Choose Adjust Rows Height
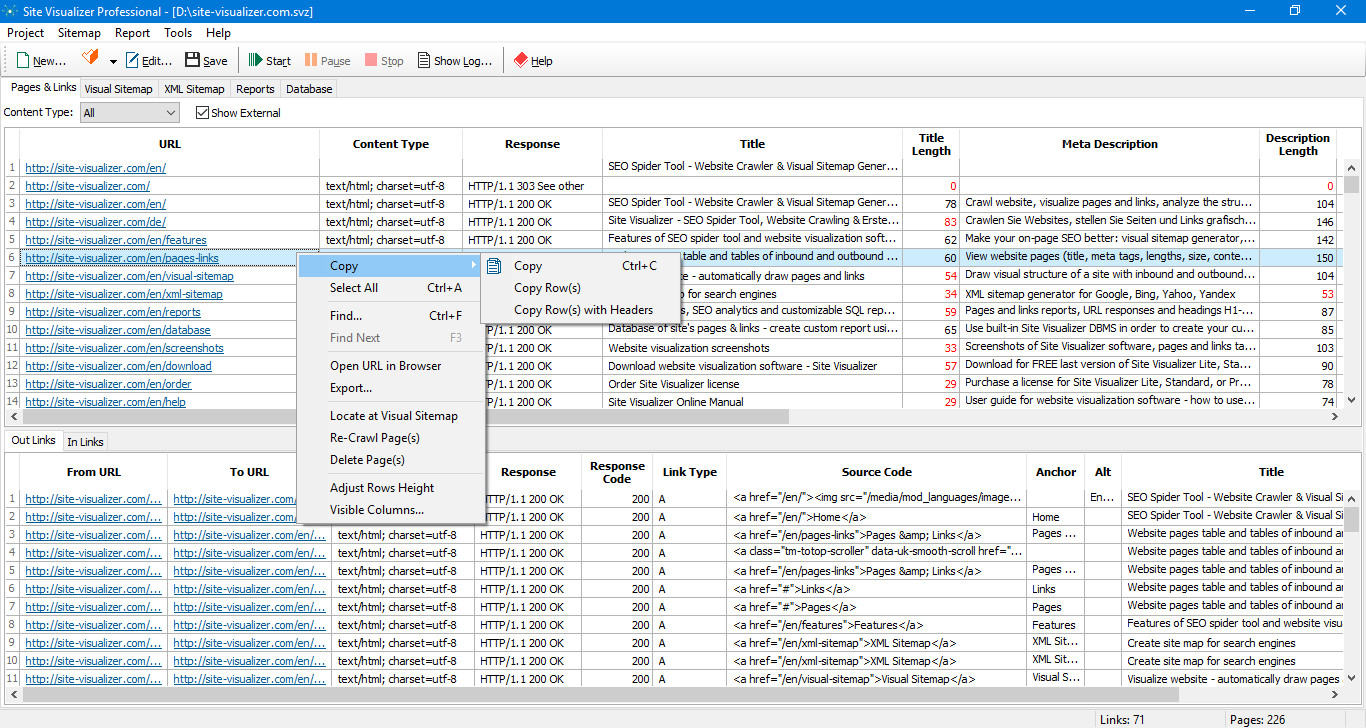1366x728 pixels. [391, 488]
